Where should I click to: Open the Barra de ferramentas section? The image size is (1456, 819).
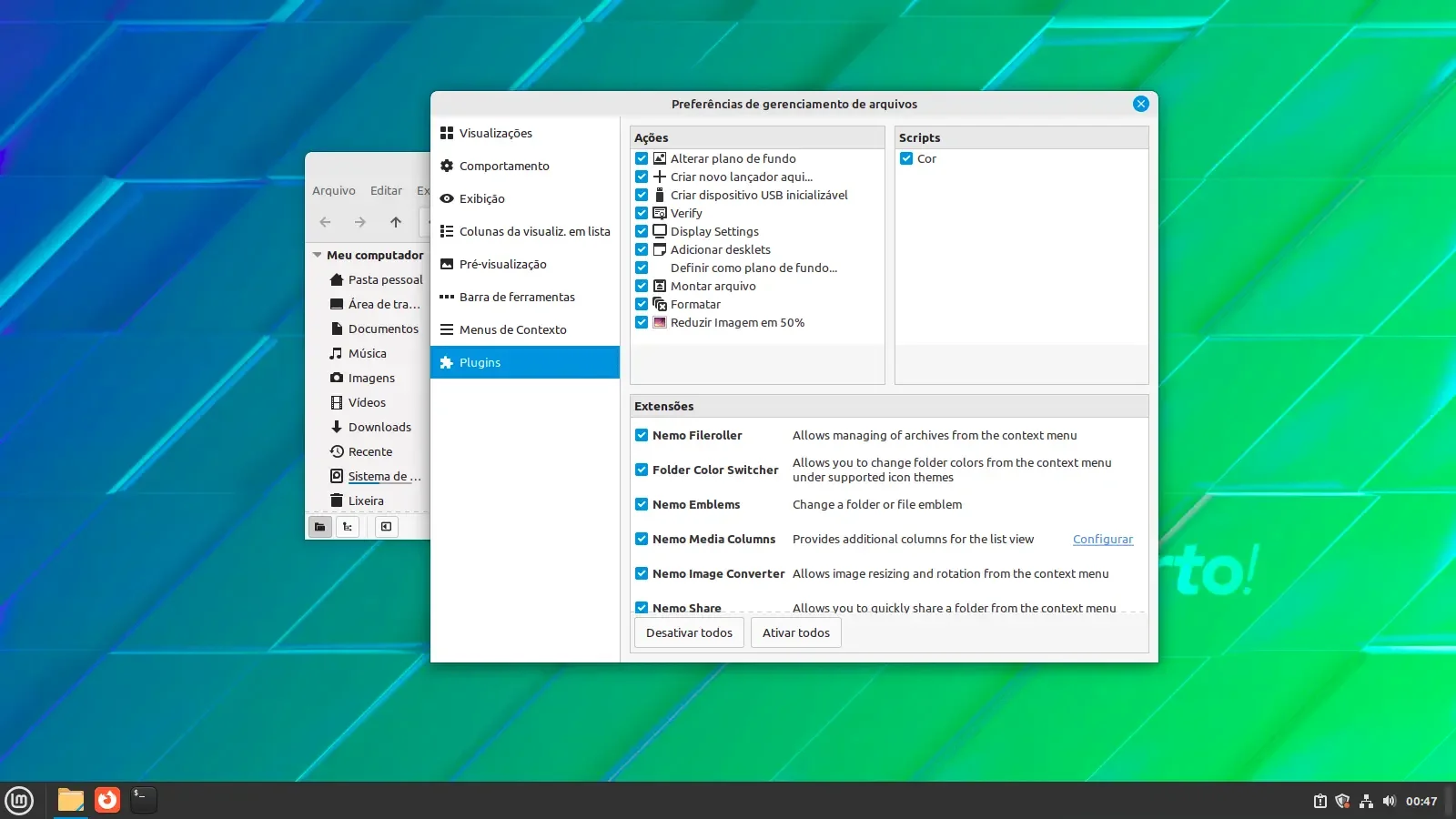[525, 297]
